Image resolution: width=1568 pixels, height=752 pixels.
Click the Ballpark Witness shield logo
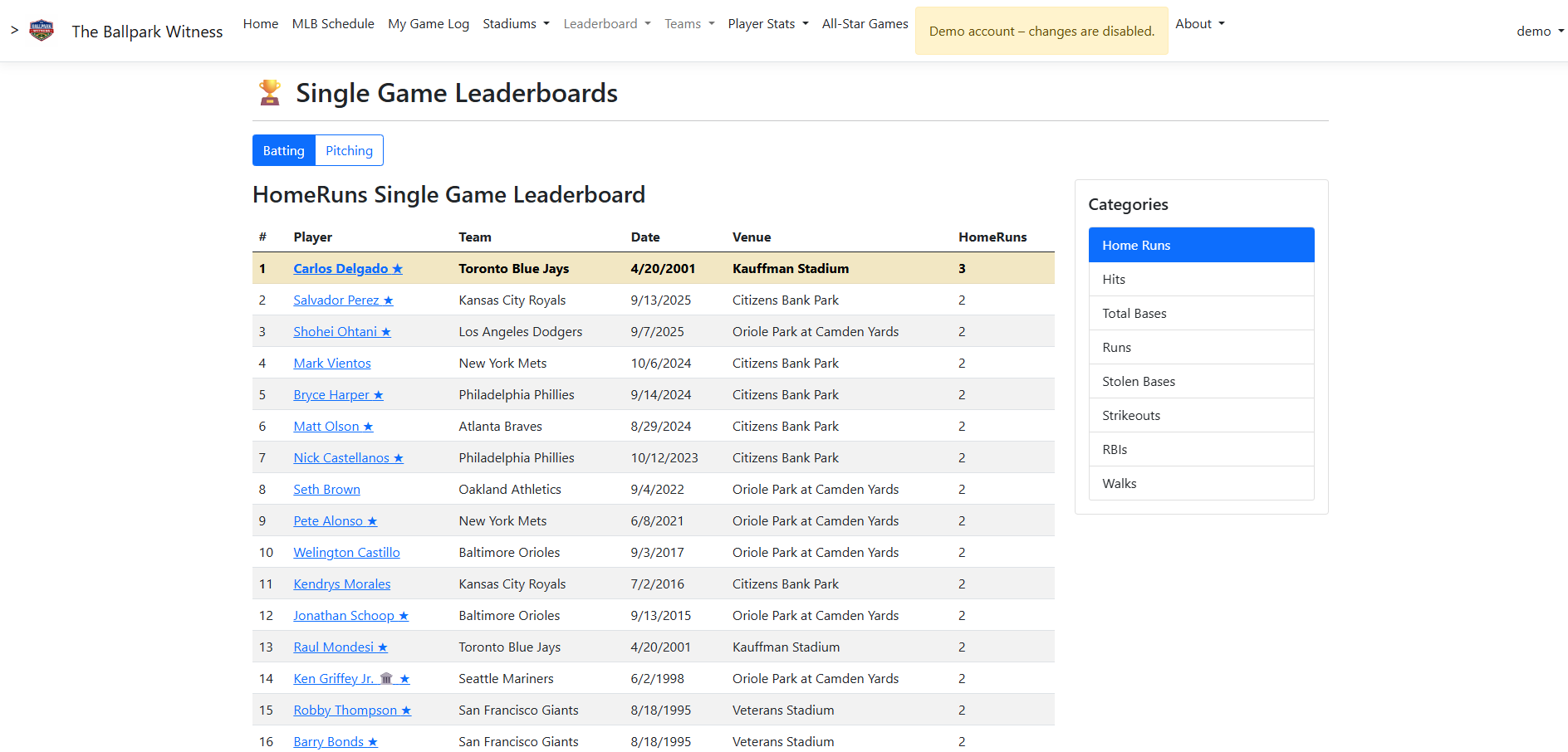(x=42, y=31)
